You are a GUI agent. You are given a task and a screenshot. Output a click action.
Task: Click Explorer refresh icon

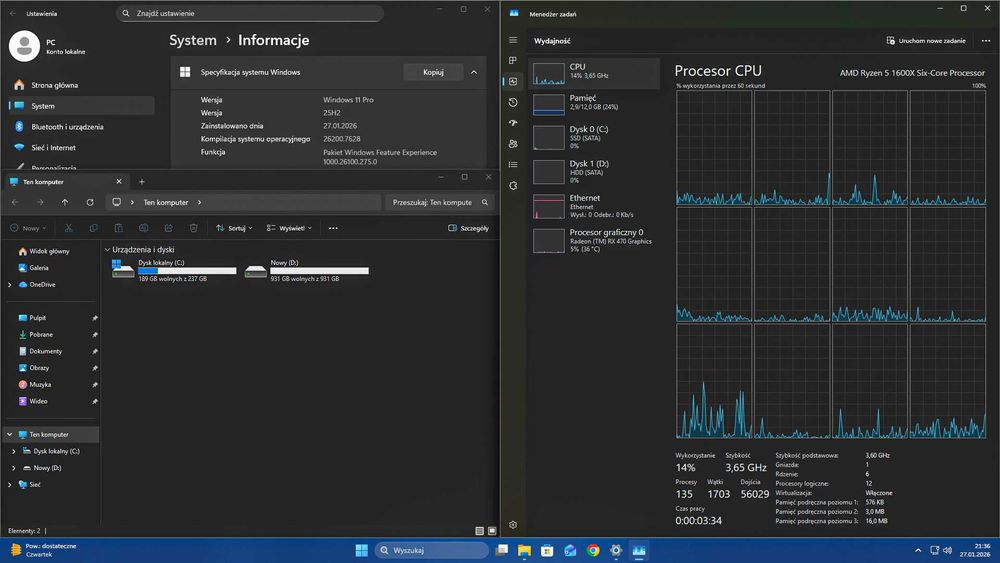(x=90, y=202)
